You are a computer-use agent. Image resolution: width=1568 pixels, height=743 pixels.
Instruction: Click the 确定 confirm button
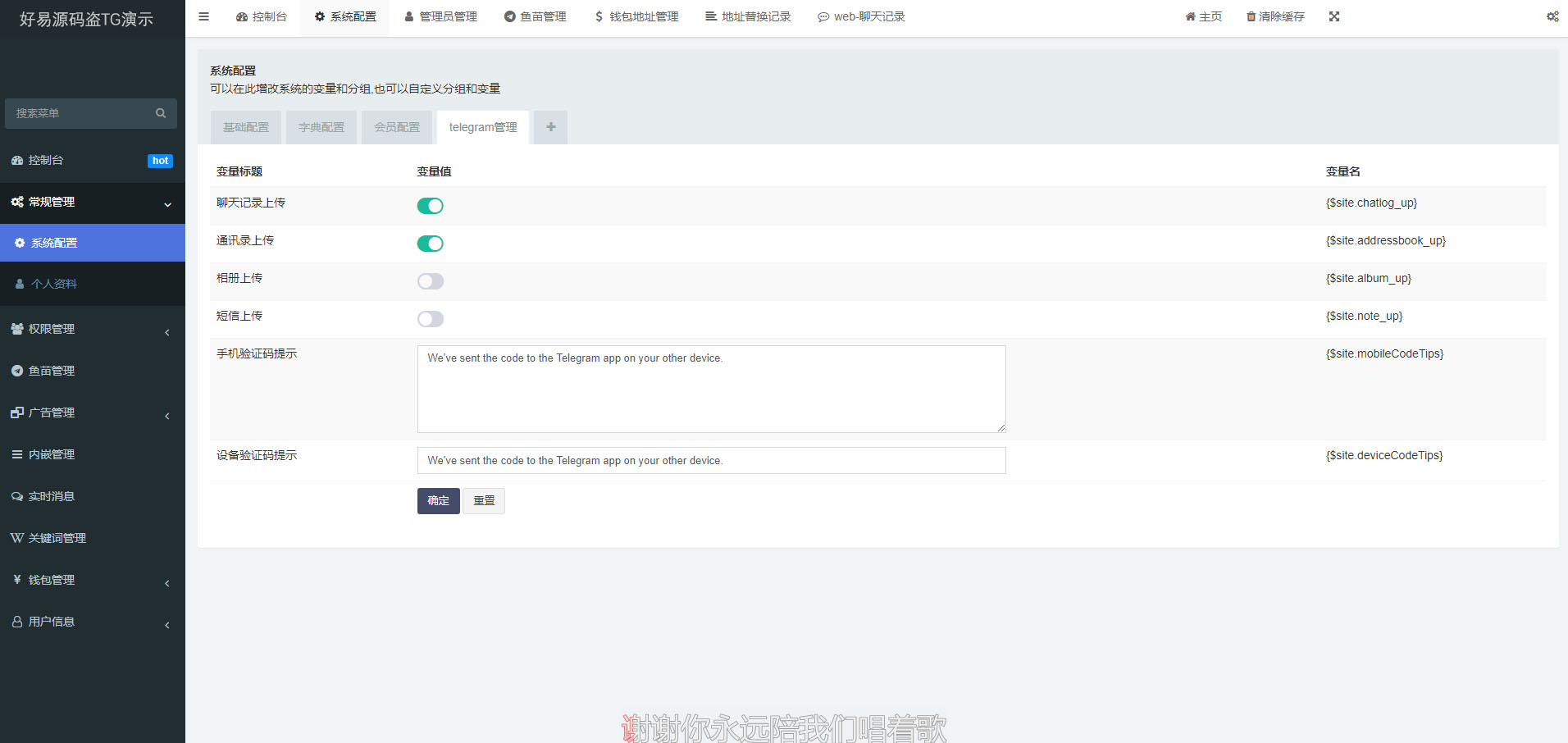438,501
